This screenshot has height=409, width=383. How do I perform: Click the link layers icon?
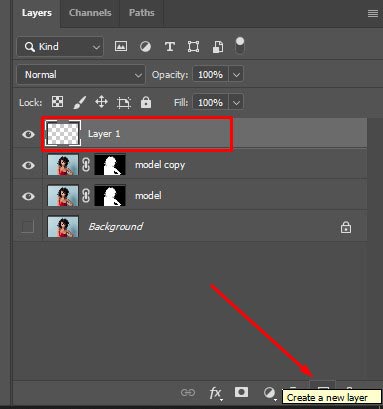pyautogui.click(x=188, y=392)
